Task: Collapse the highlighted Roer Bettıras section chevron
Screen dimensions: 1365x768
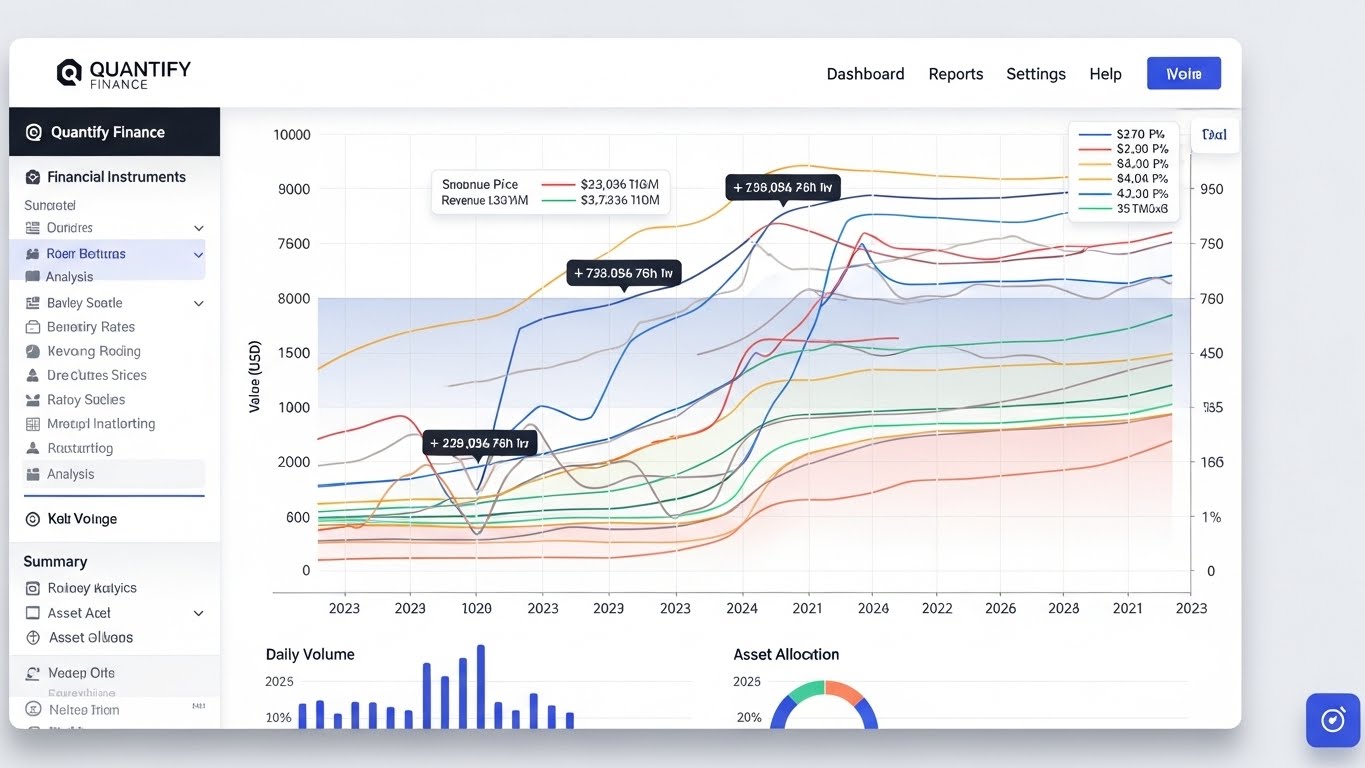Action: click(x=198, y=255)
